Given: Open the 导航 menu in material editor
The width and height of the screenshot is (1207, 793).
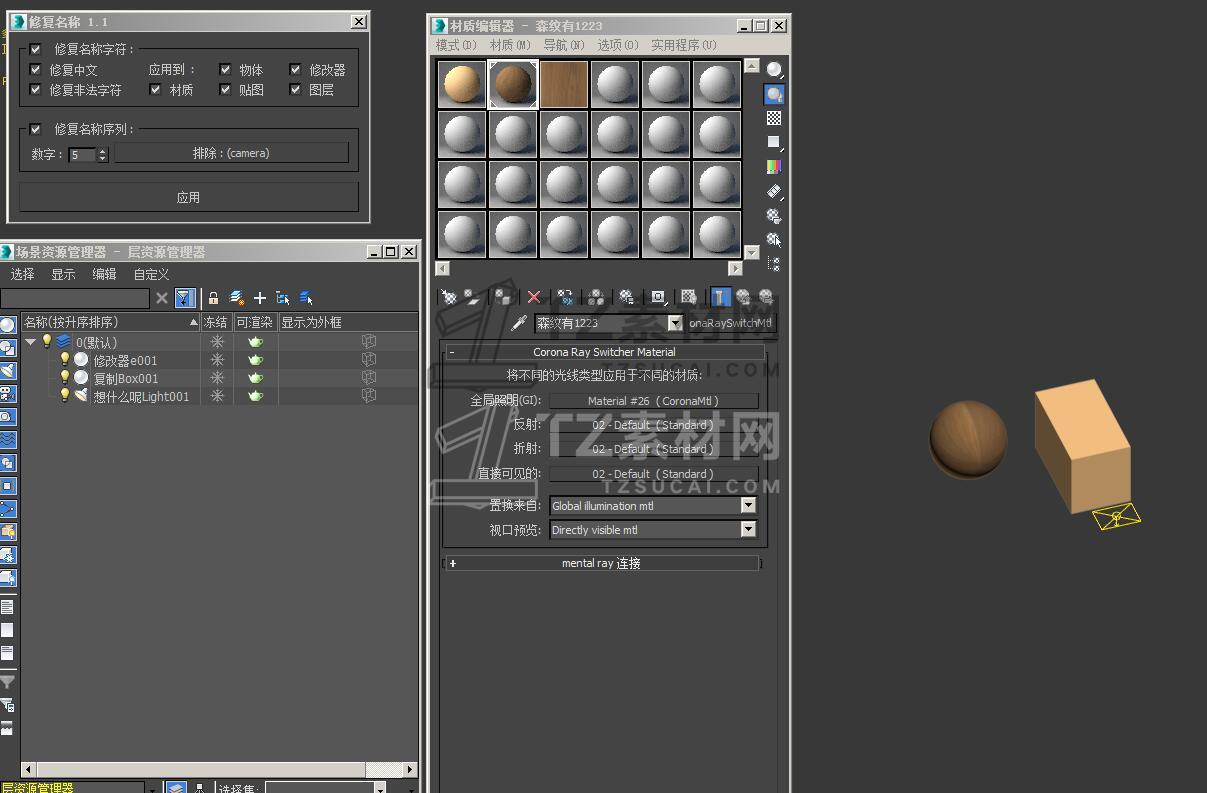Looking at the screenshot, I should pos(562,45).
